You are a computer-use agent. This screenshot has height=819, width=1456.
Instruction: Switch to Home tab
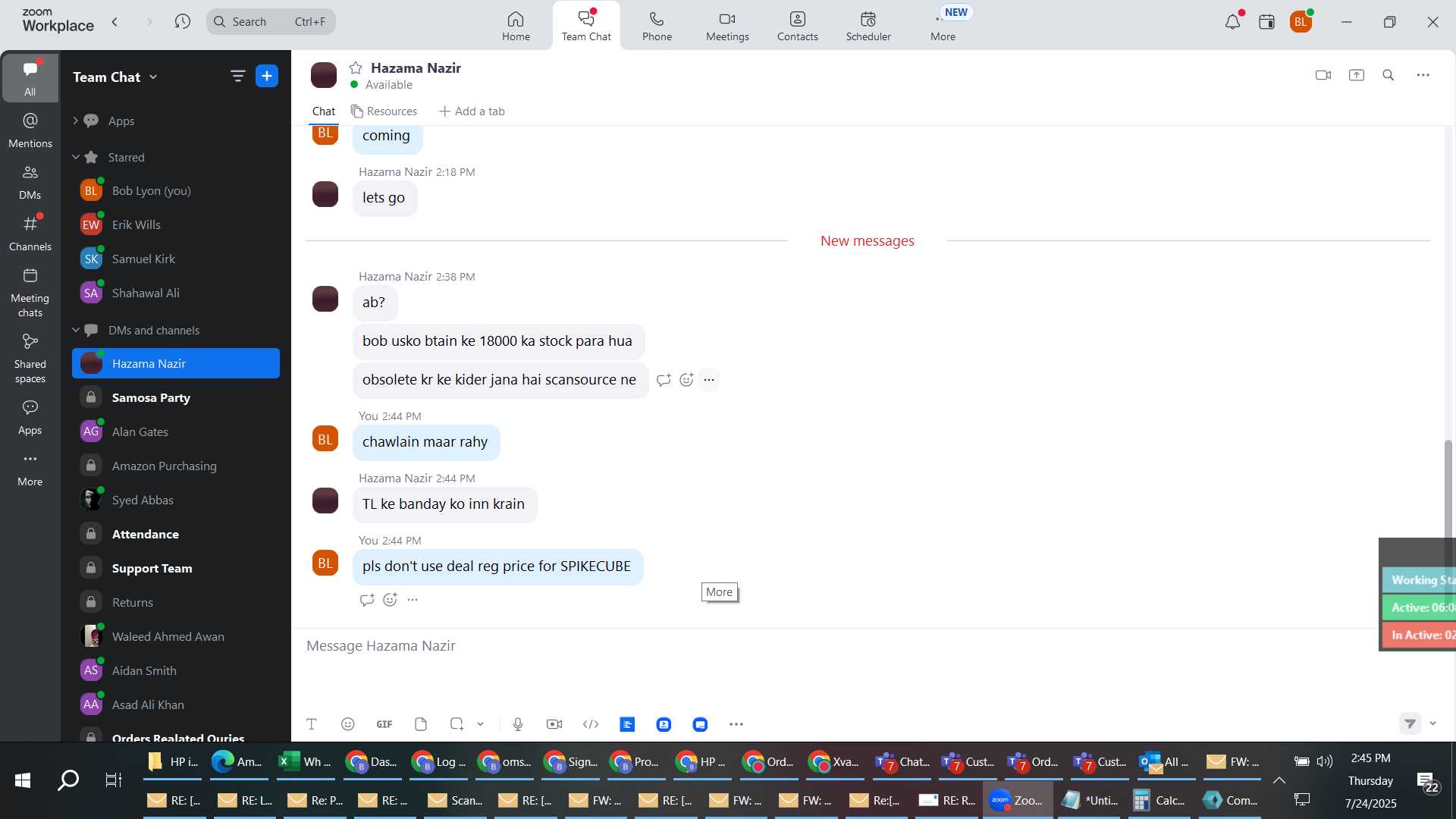(x=516, y=26)
